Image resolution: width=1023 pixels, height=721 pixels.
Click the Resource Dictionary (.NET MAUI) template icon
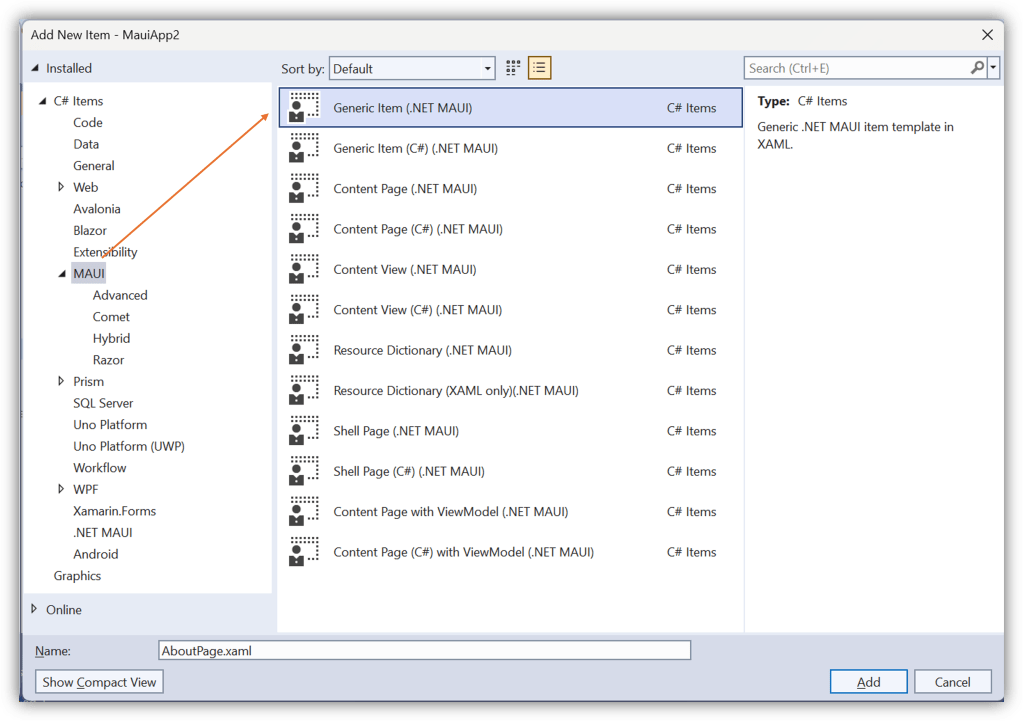[x=304, y=350]
